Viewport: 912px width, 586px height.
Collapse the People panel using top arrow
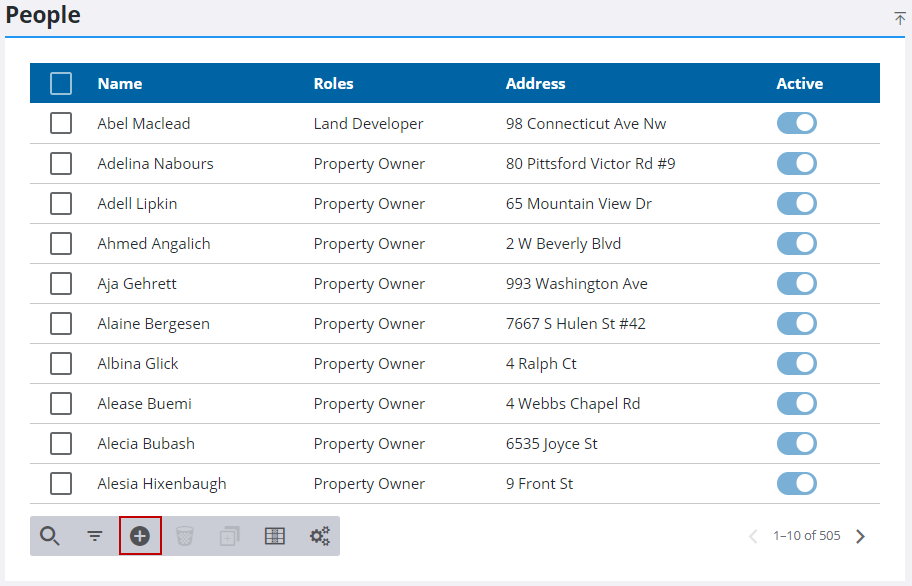900,18
